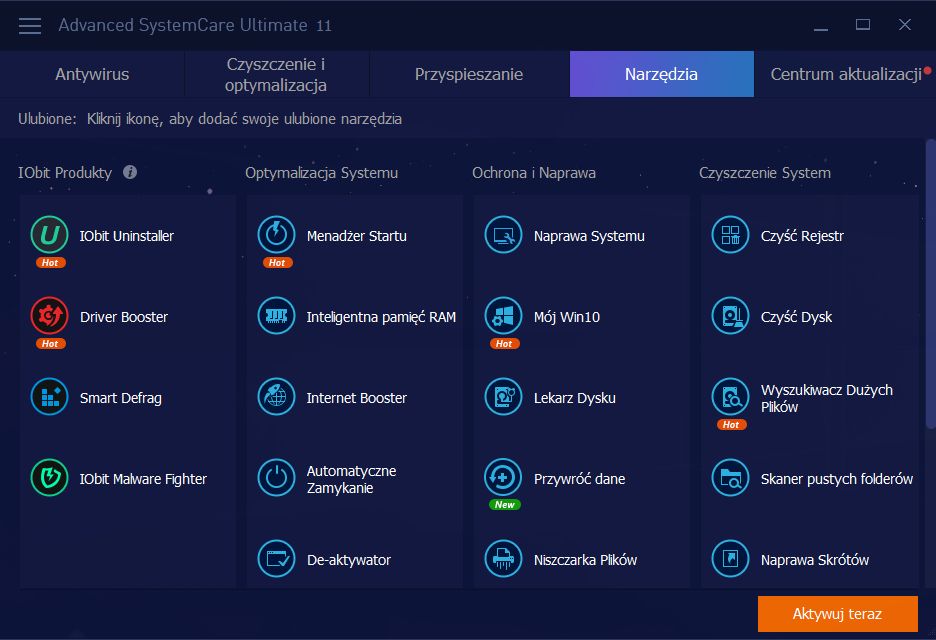Click the Menadżer Startu label
This screenshot has width=936, height=640.
pos(356,236)
